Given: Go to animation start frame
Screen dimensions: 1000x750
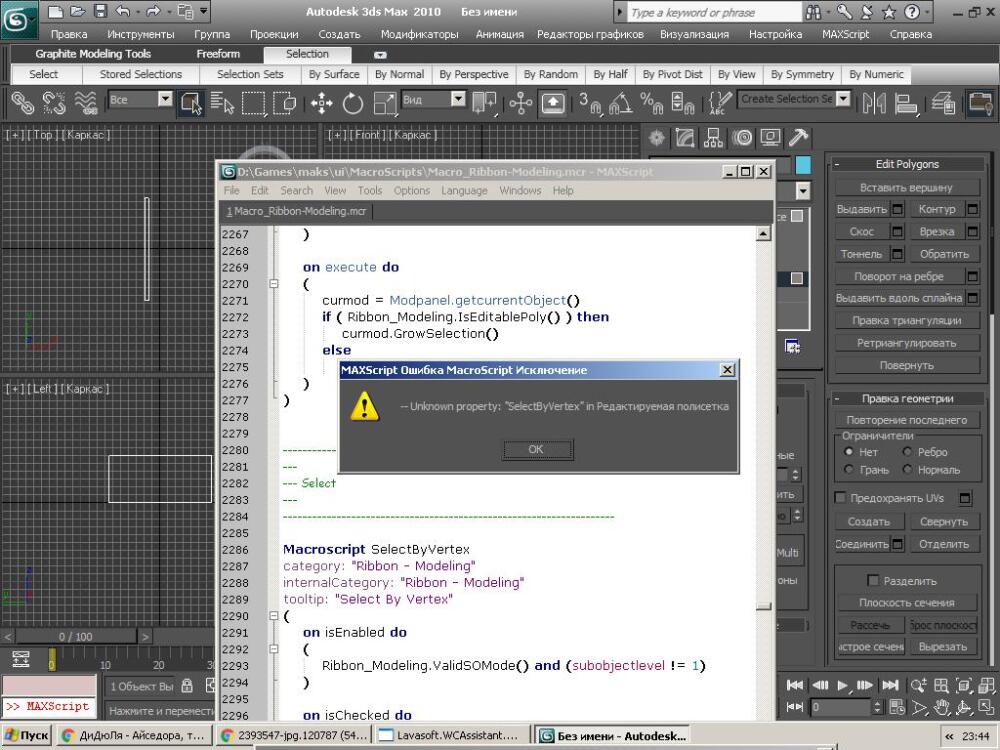Looking at the screenshot, I should (x=795, y=686).
